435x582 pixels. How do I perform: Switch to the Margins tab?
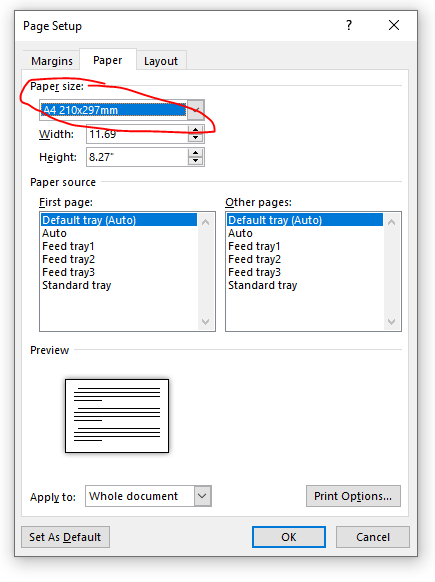tap(52, 61)
